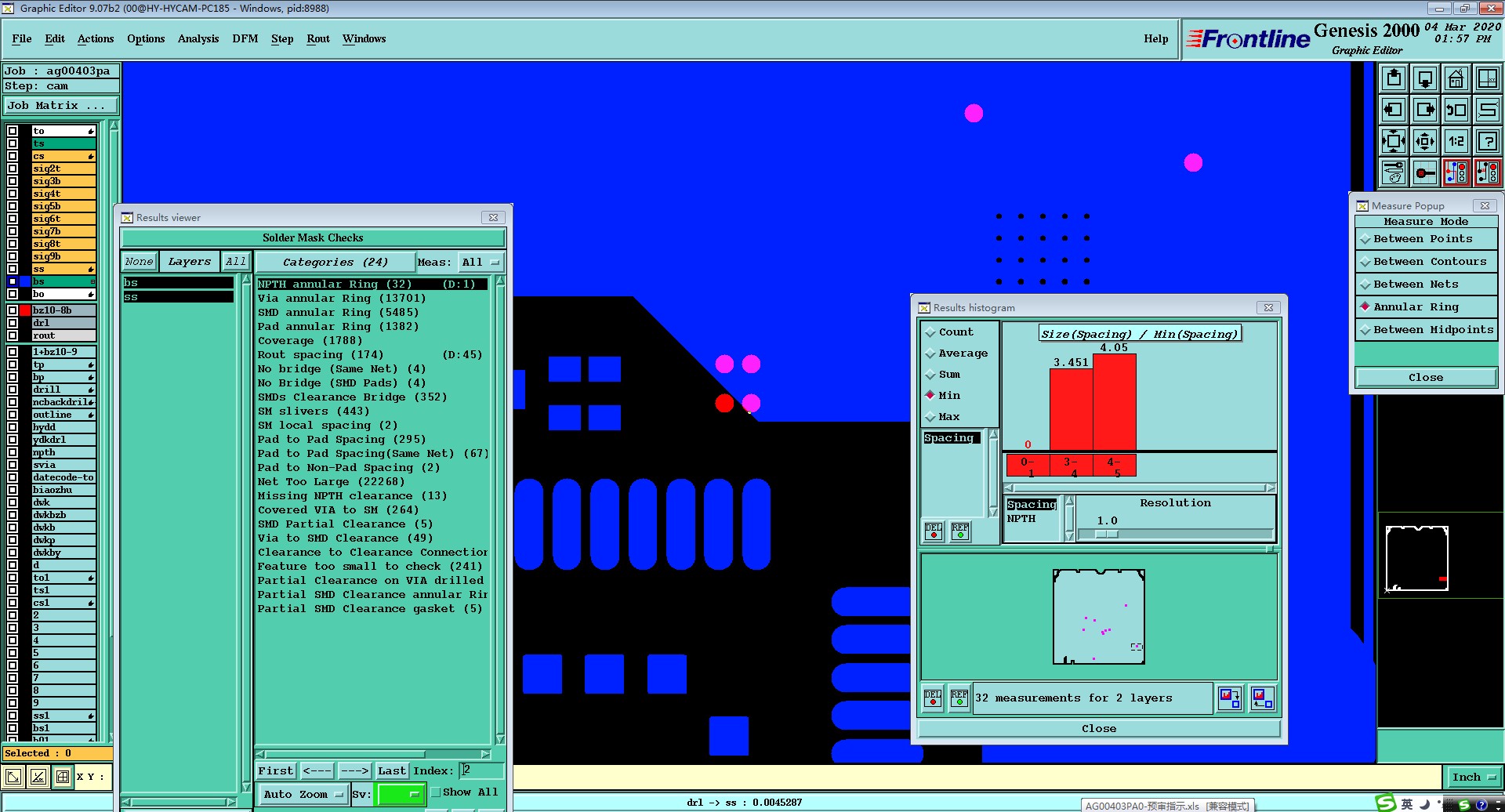1505x812 pixels.
Task: Click the next ---> arrow button
Action: (x=354, y=771)
